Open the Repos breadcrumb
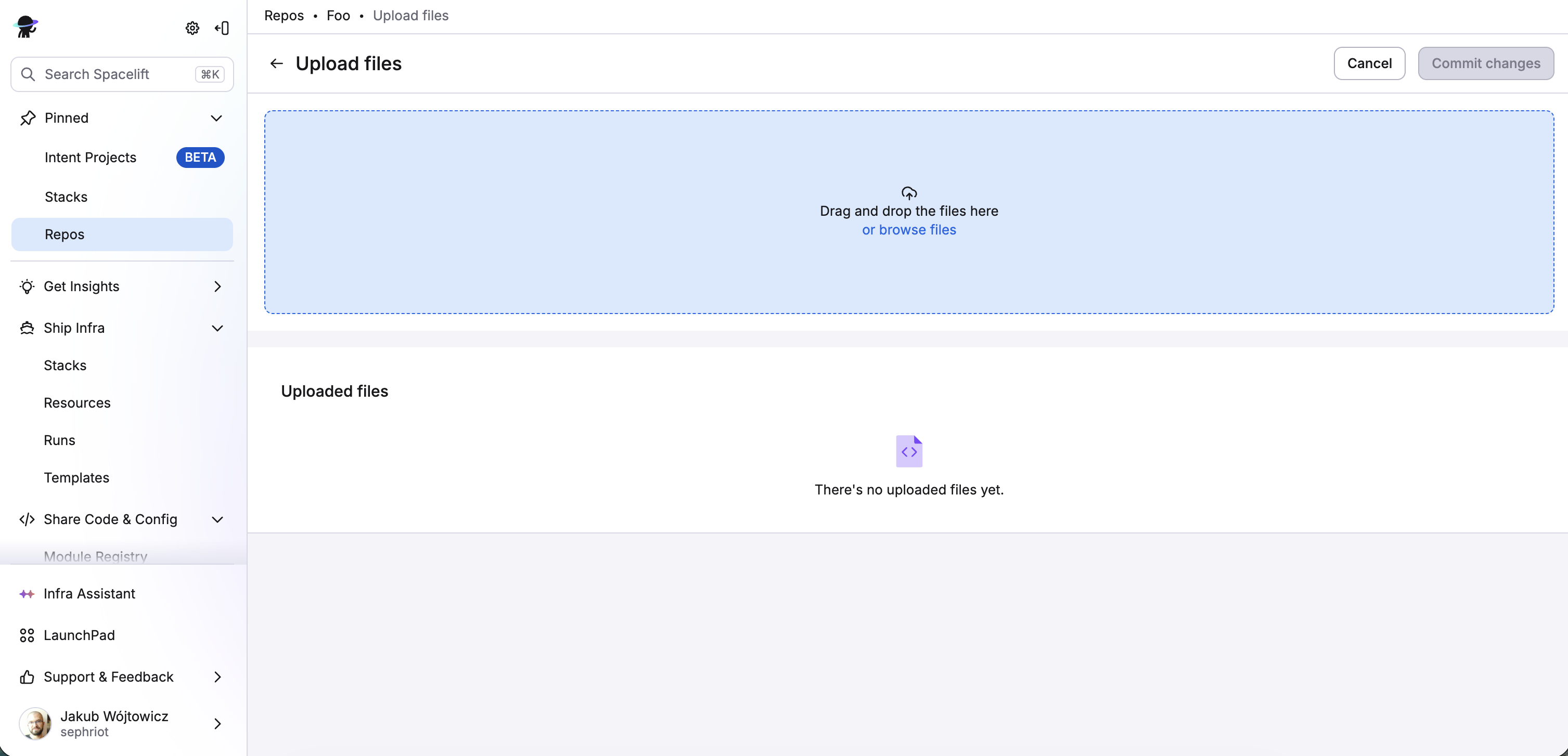1568x756 pixels. (283, 15)
